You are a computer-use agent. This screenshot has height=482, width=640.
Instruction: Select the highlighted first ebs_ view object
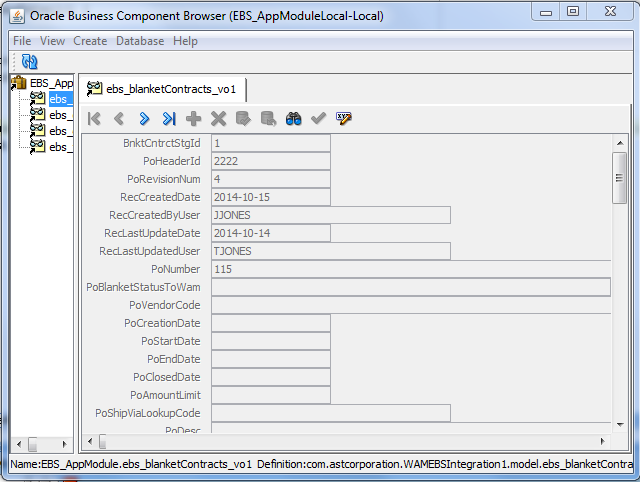(x=51, y=99)
